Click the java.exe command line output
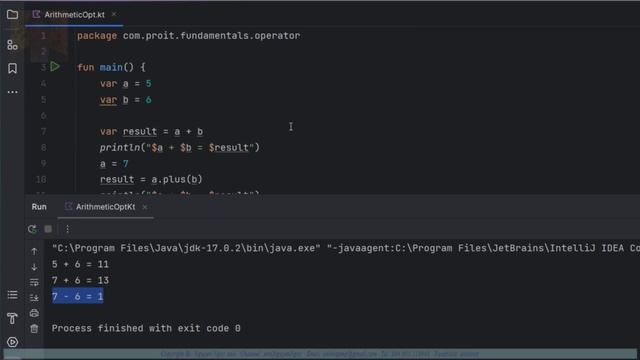The height and width of the screenshot is (360, 640). point(345,248)
